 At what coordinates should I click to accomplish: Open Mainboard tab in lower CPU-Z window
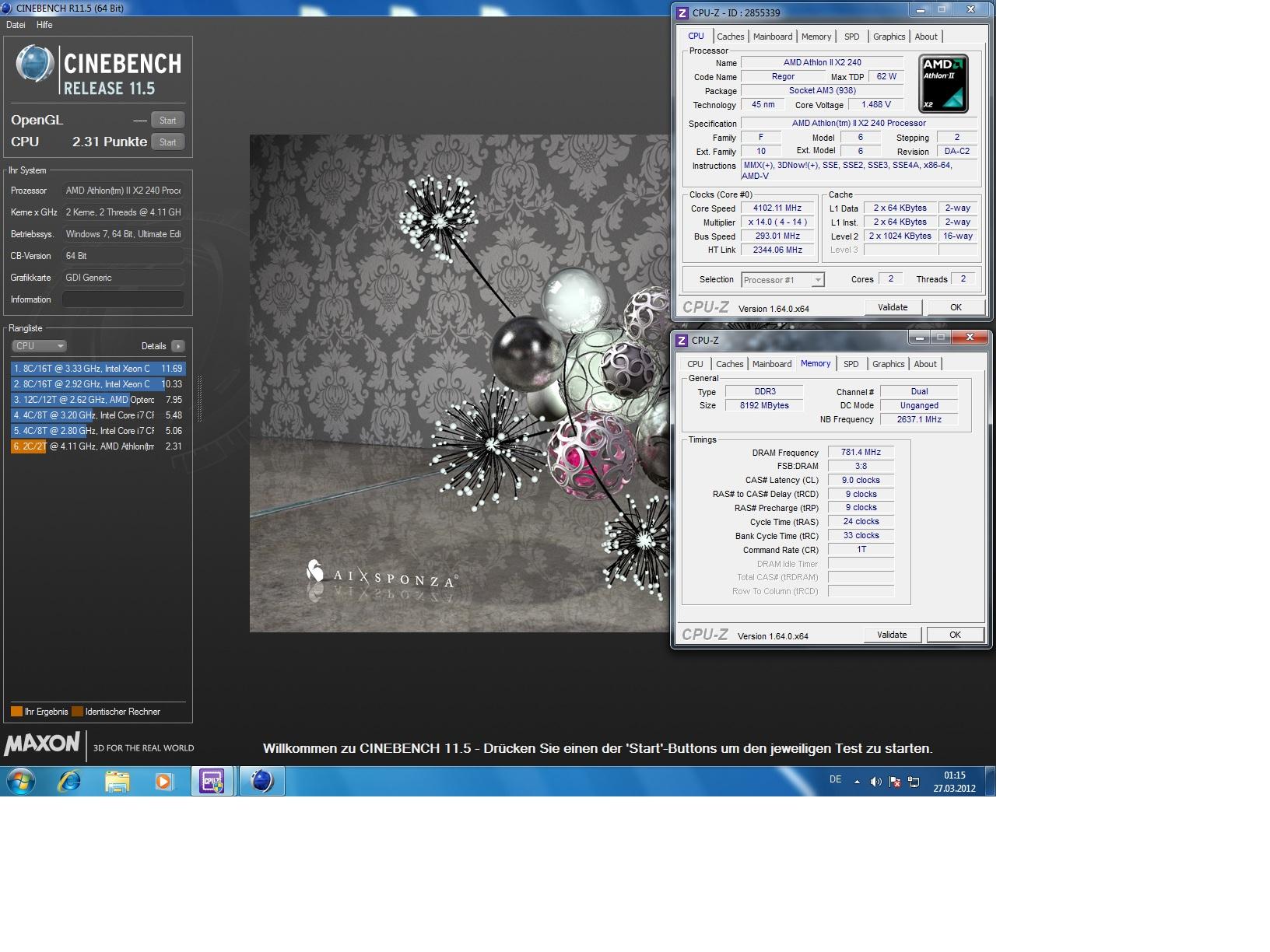772,364
